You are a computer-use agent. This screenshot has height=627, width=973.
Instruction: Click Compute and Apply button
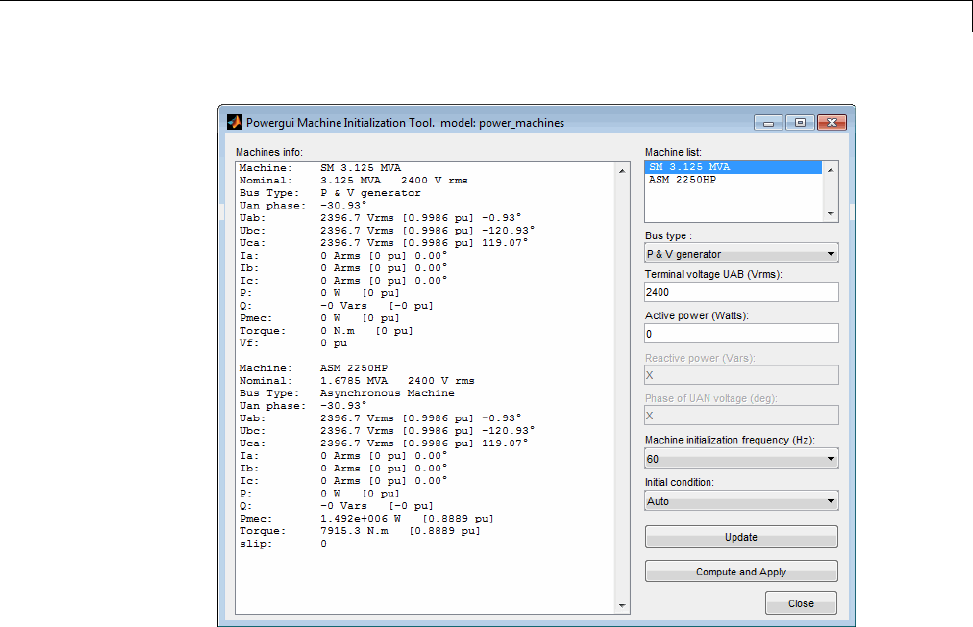(741, 572)
